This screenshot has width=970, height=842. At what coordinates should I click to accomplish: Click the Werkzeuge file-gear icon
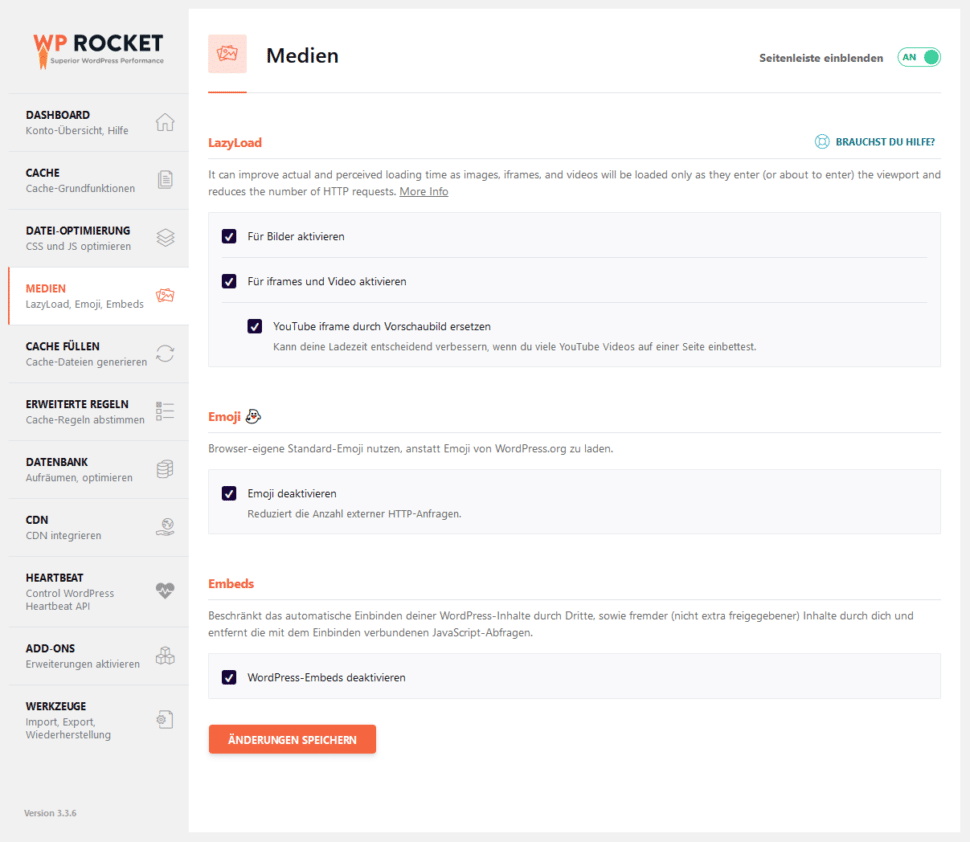(165, 720)
